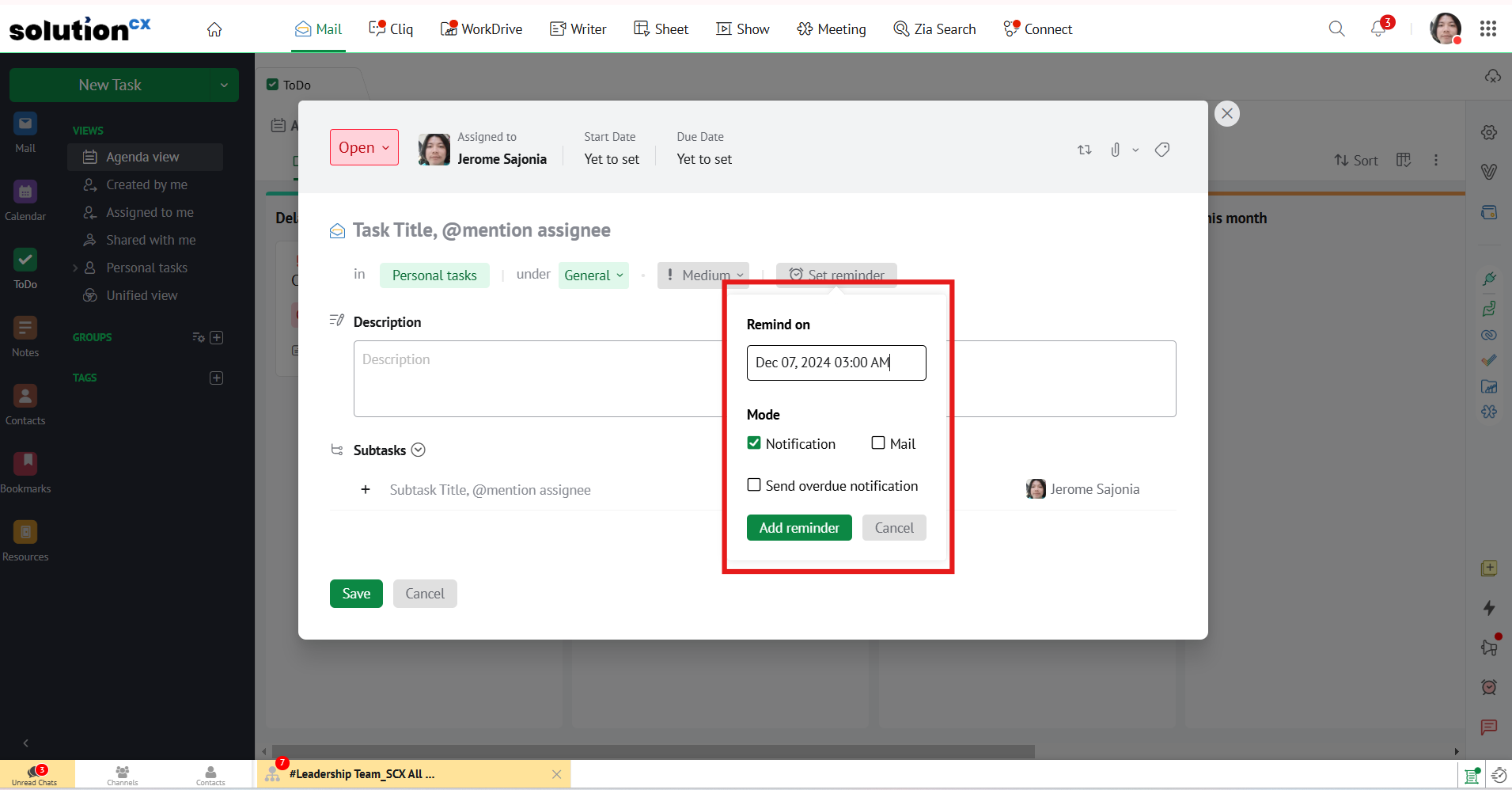Click the green Save button
This screenshot has height=790, width=1512.
356,594
